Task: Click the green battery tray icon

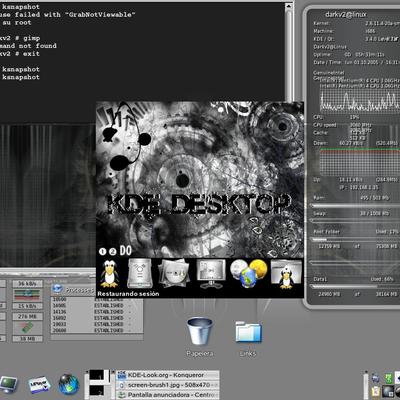Action: point(389,378)
